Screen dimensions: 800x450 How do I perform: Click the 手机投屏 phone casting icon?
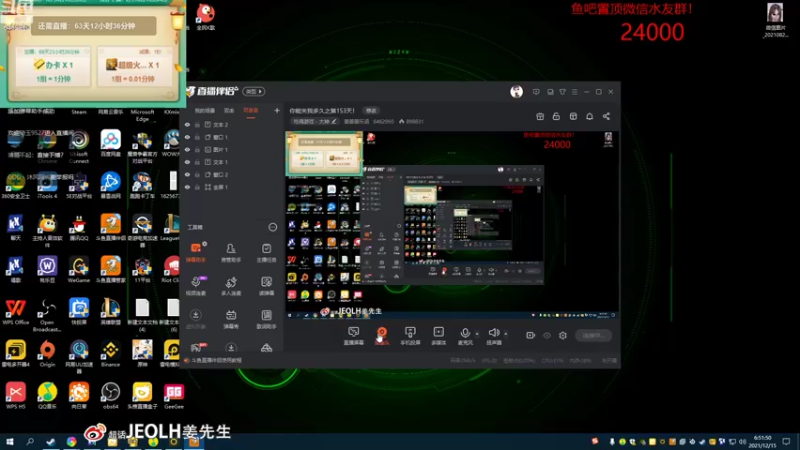click(x=410, y=336)
